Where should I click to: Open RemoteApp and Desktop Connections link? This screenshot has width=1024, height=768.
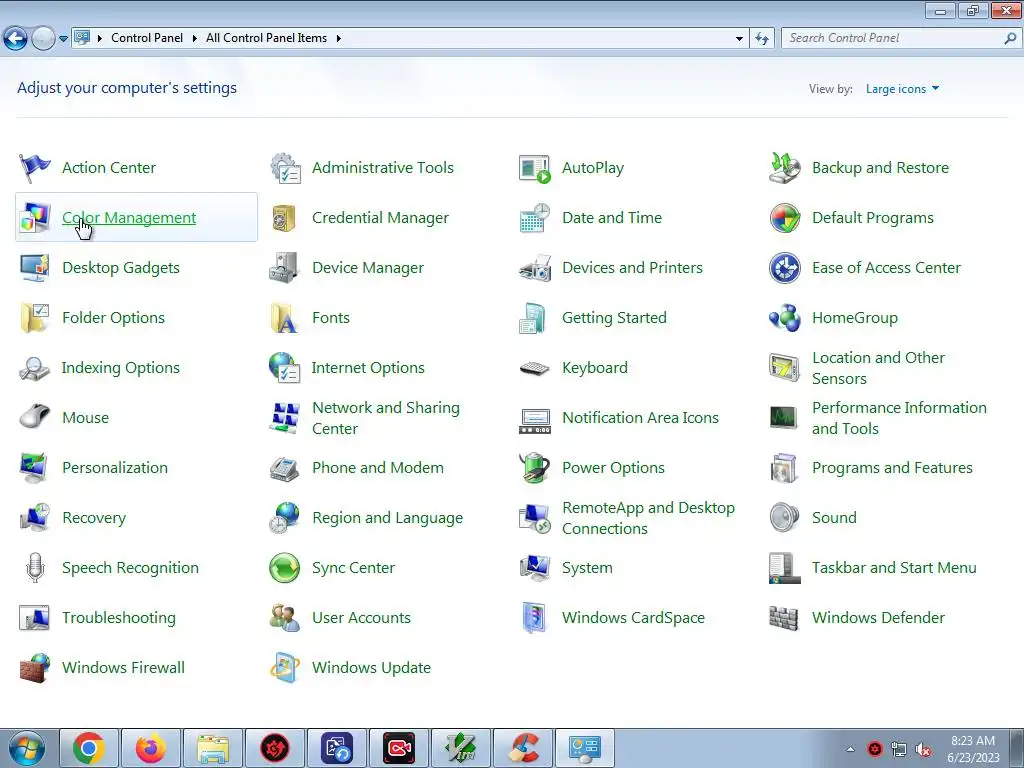(x=648, y=518)
